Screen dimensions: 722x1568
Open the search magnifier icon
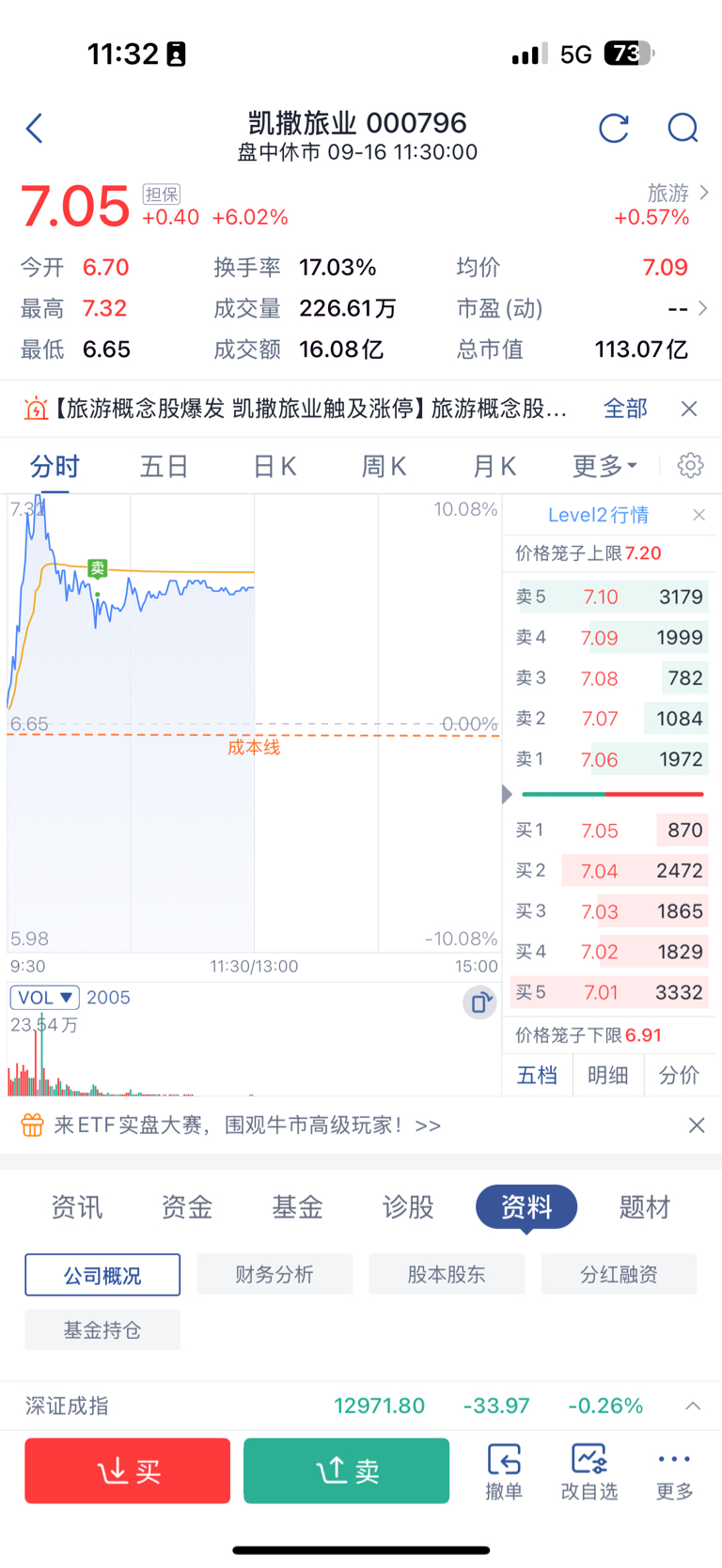pos(683,128)
